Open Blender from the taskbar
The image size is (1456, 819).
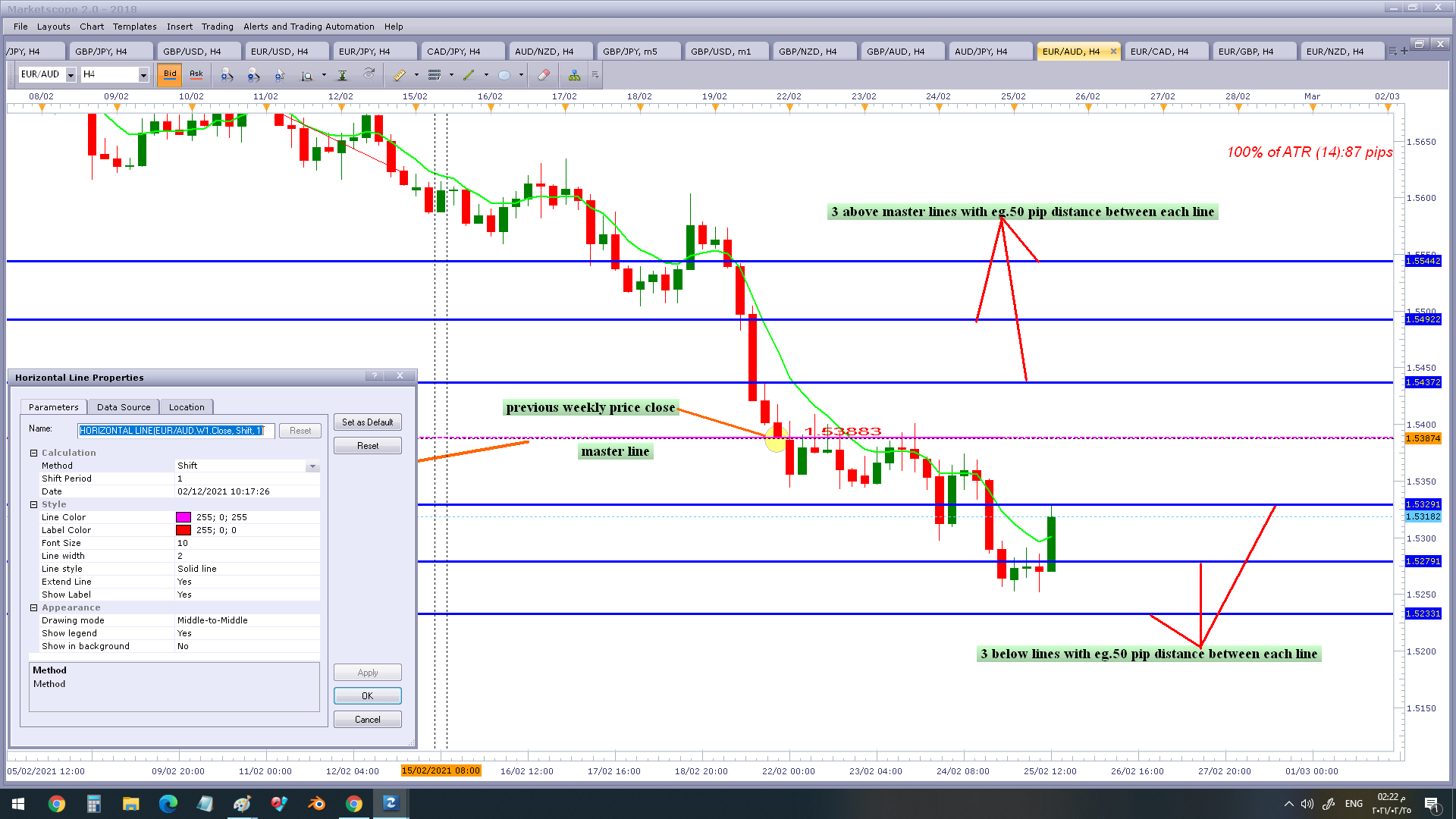click(x=317, y=804)
